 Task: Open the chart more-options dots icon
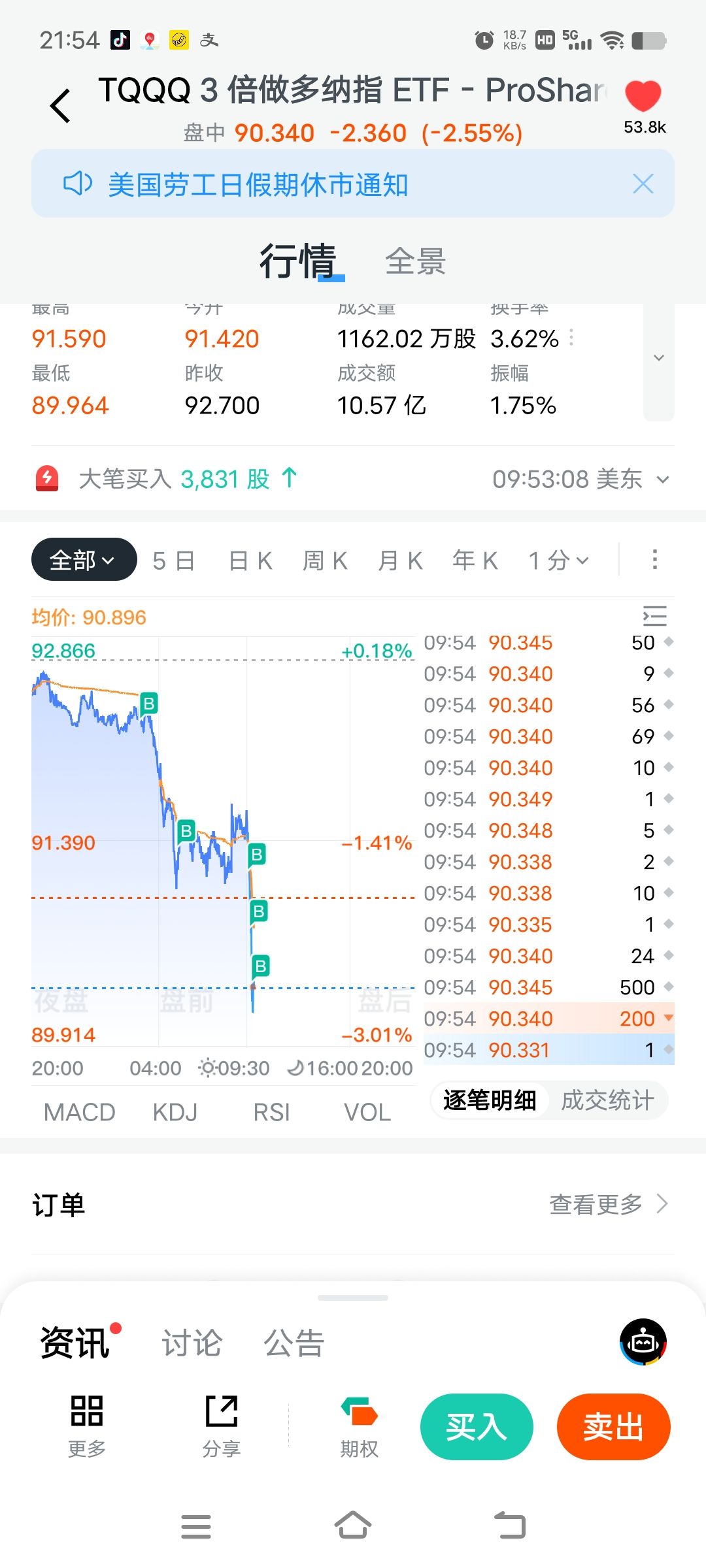[x=654, y=560]
